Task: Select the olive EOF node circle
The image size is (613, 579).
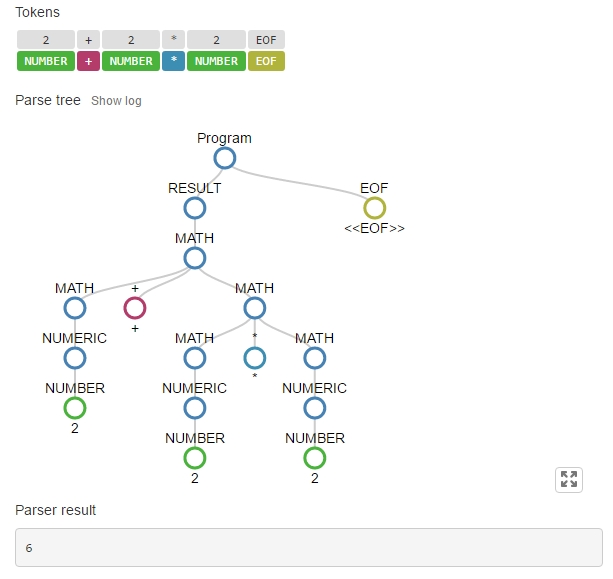Action: click(374, 208)
